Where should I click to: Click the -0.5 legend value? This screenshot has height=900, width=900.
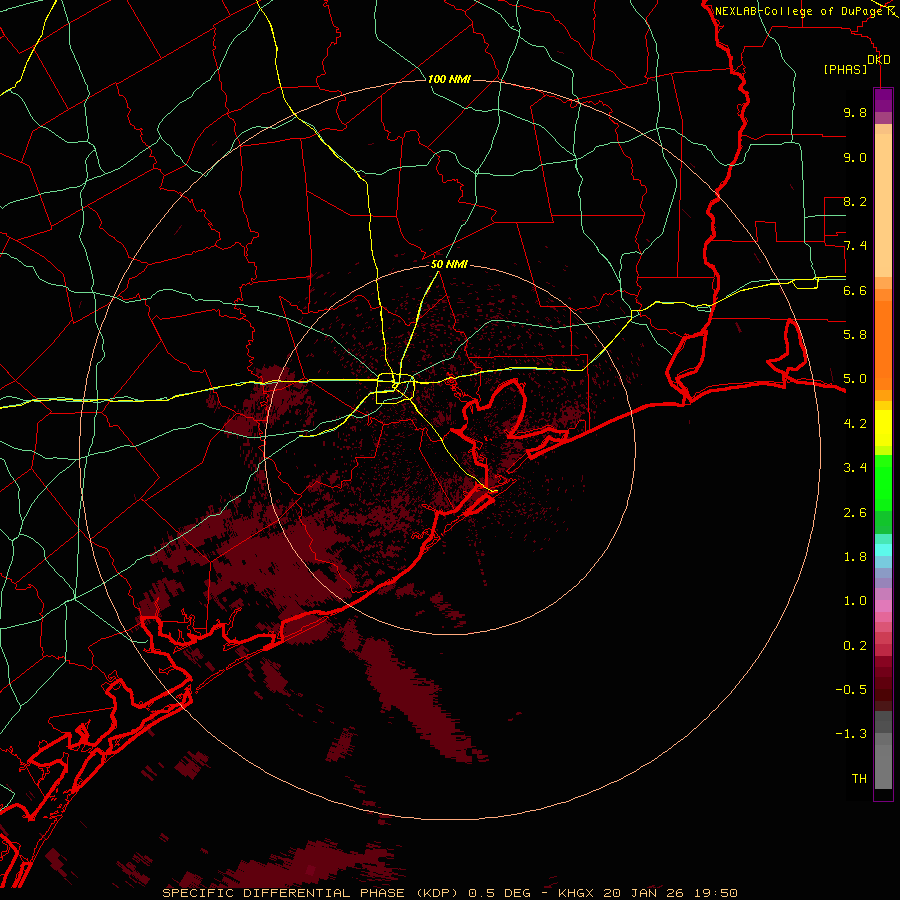(x=851, y=690)
